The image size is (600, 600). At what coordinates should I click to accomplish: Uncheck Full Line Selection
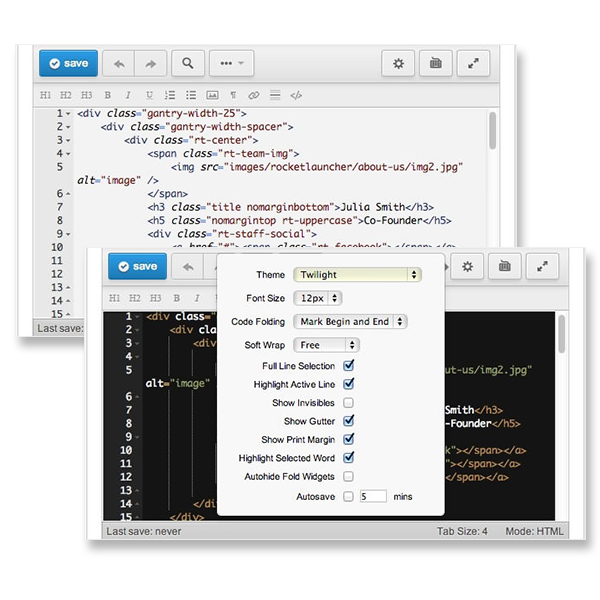coord(348,366)
